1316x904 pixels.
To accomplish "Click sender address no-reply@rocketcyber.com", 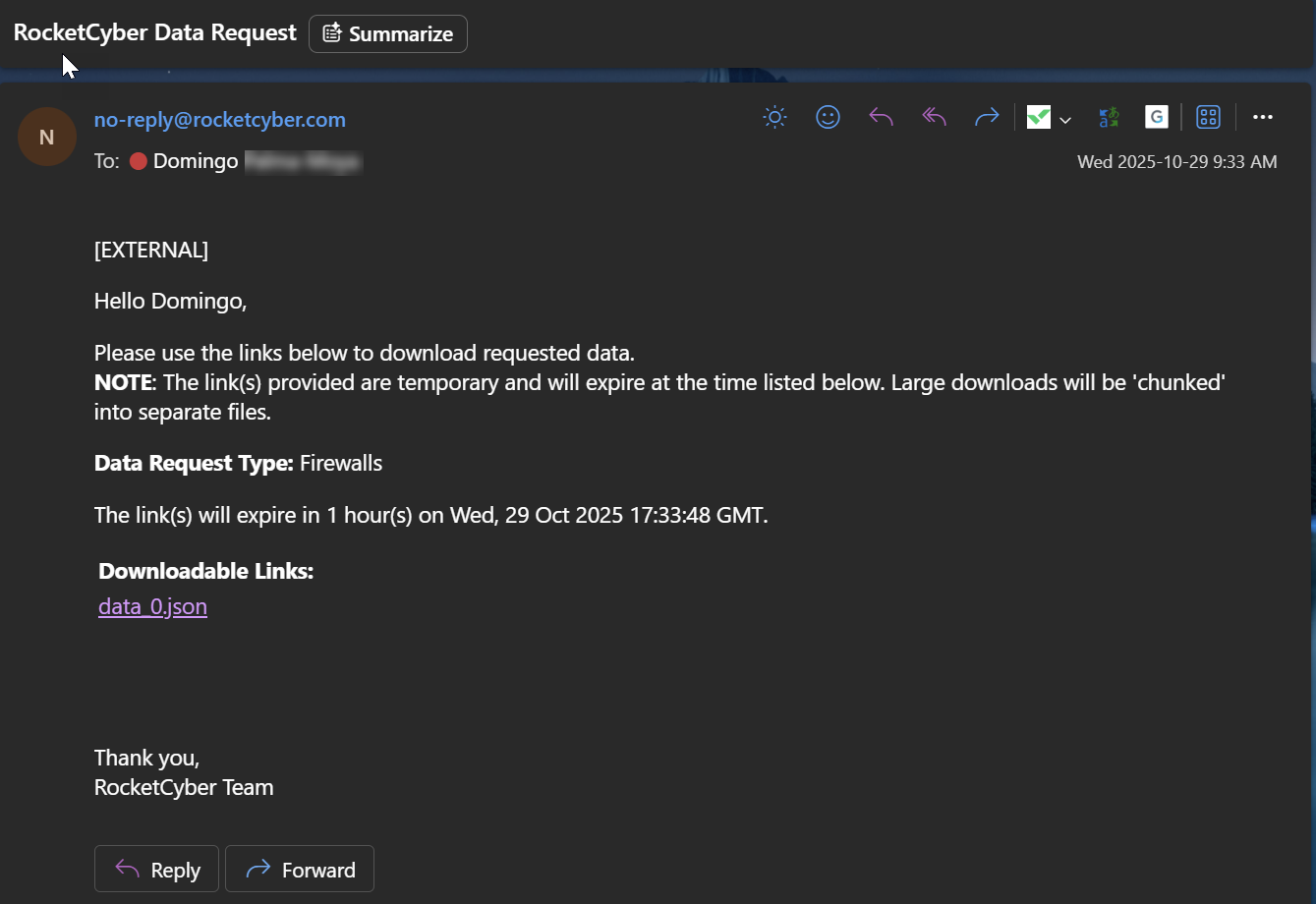I will click(219, 120).
